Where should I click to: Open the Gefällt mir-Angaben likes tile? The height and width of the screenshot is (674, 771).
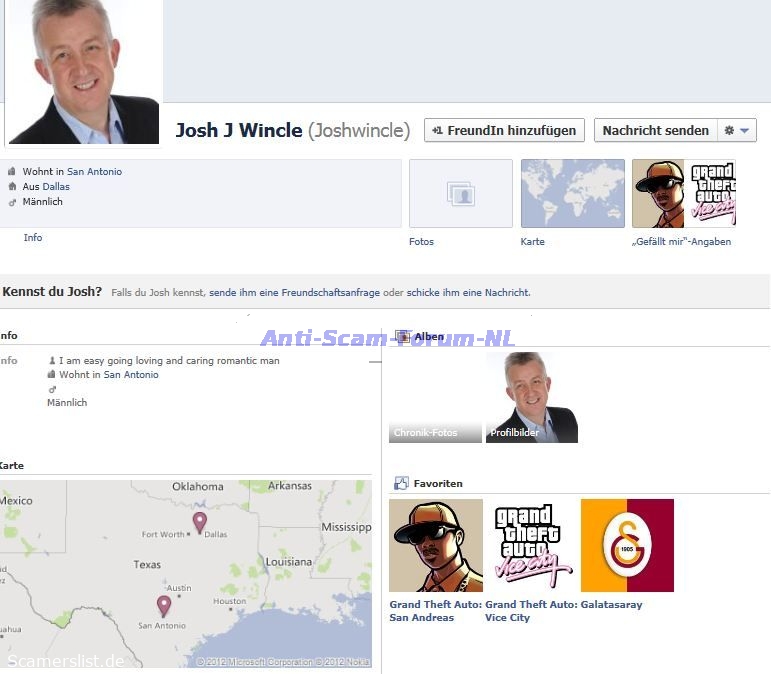pyautogui.click(x=683, y=194)
